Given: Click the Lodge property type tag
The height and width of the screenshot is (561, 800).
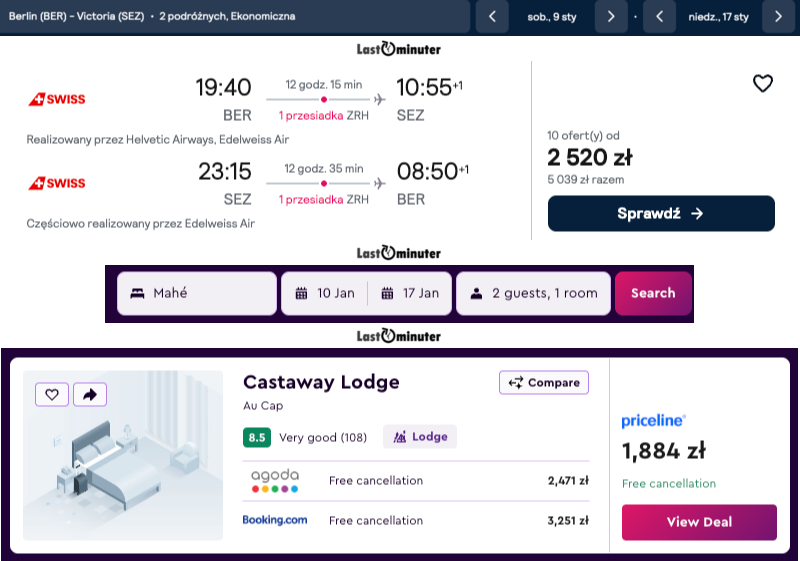Looking at the screenshot, I should click(x=420, y=437).
